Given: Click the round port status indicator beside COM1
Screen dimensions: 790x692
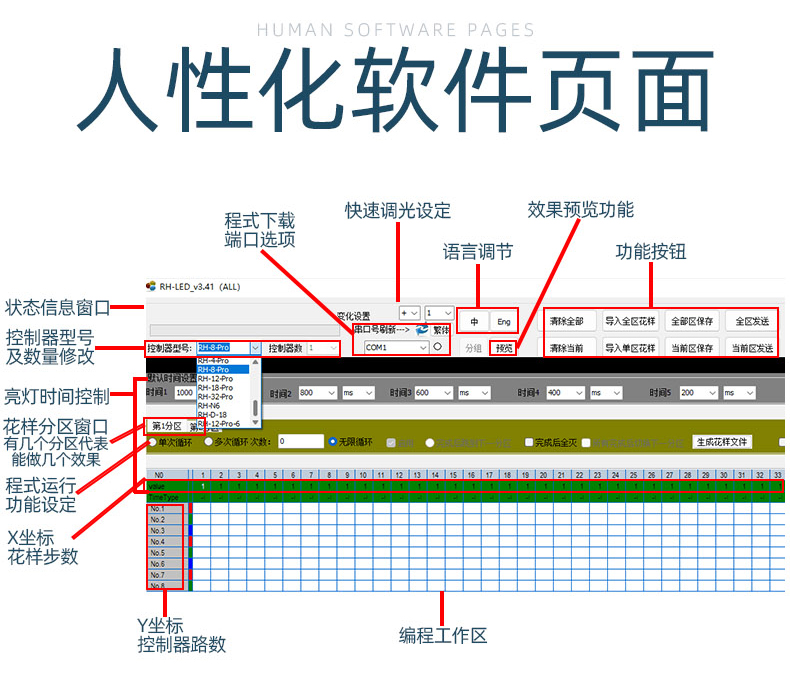Looking at the screenshot, I should (x=437, y=348).
